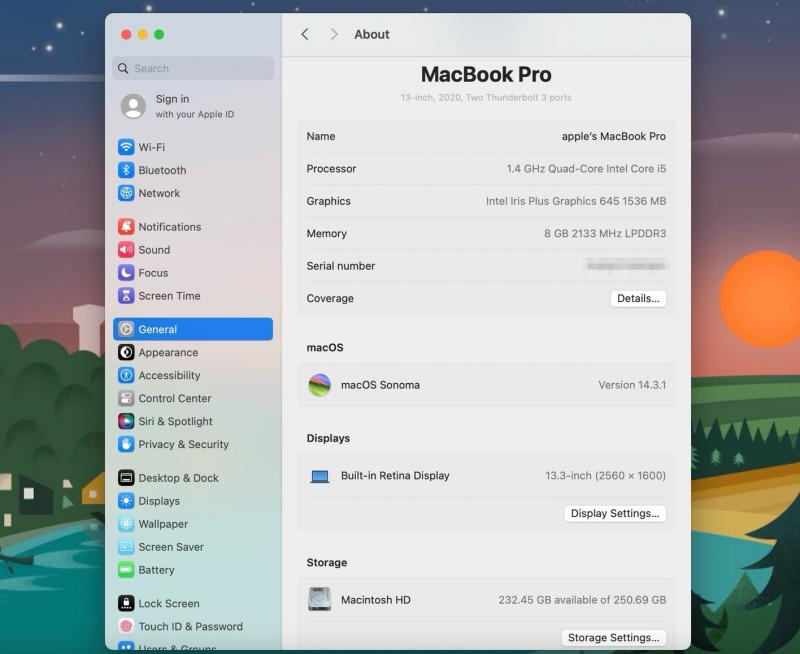Click the Built-in Retina Display laptop icon

tap(320, 476)
